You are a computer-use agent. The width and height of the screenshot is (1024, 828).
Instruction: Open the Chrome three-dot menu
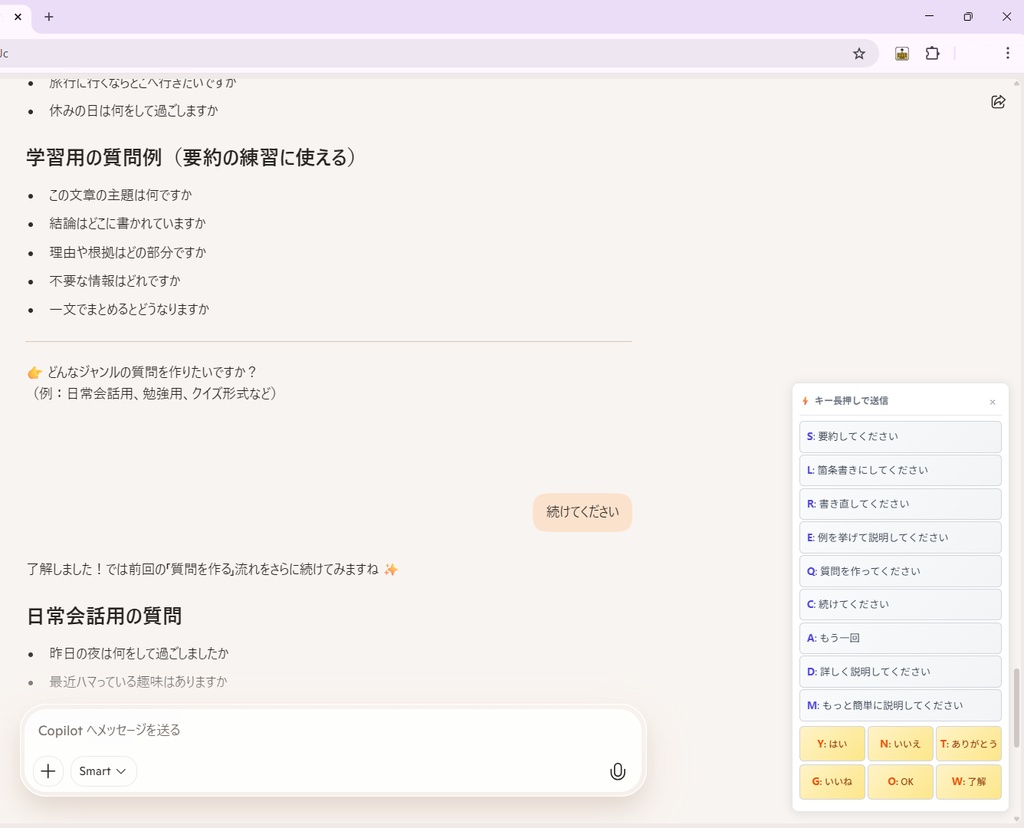pyautogui.click(x=1007, y=53)
